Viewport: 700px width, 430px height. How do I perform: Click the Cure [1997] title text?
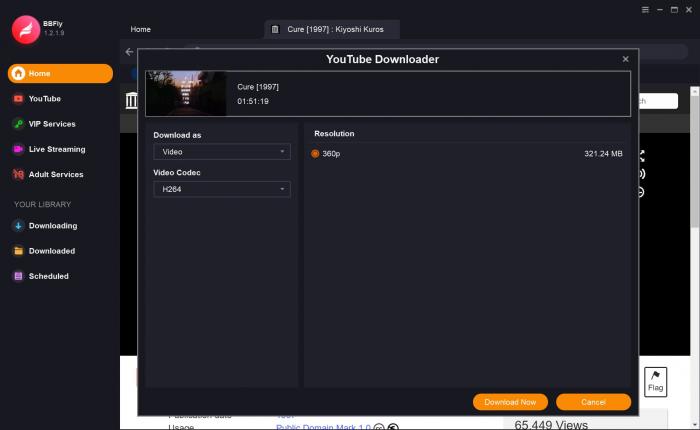258,87
